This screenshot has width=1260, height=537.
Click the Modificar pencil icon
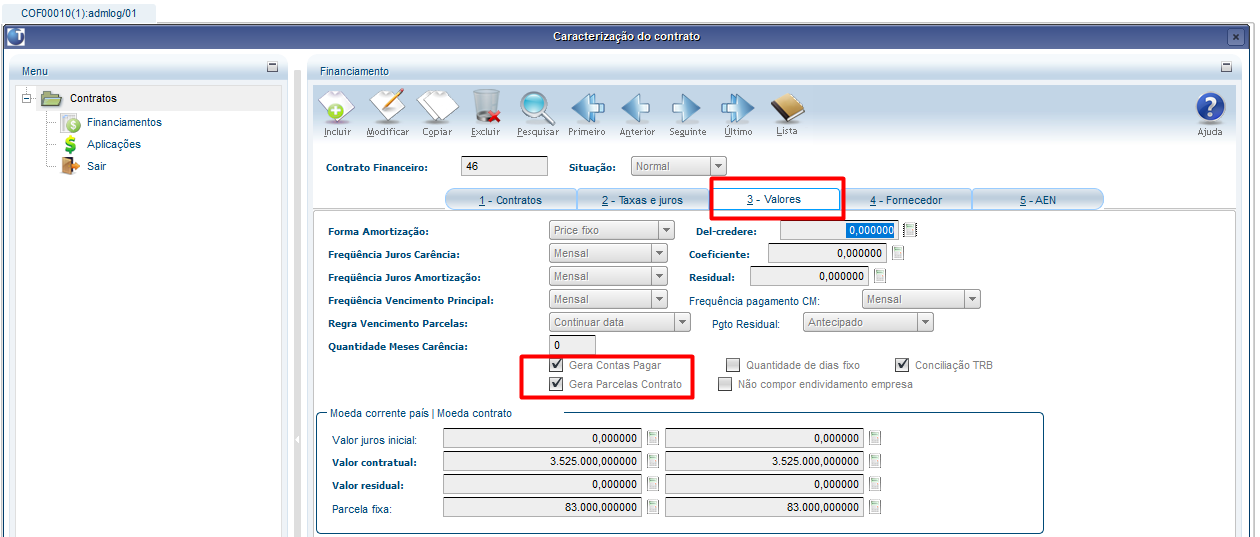click(x=387, y=108)
